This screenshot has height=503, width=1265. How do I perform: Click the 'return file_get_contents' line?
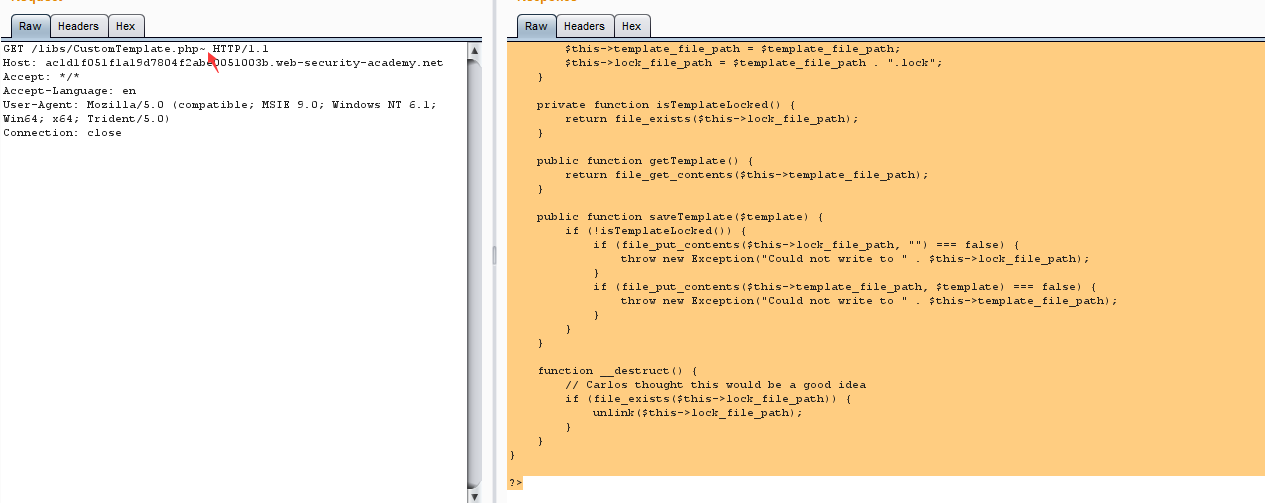(x=747, y=175)
